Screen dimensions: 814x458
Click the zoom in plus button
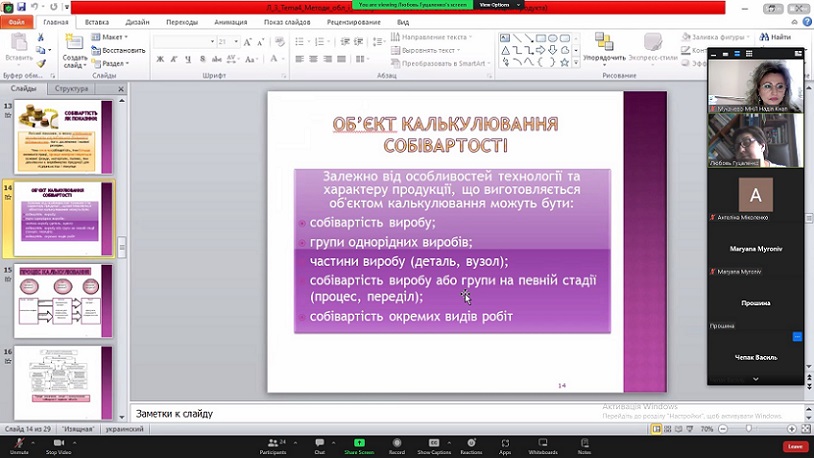click(792, 429)
